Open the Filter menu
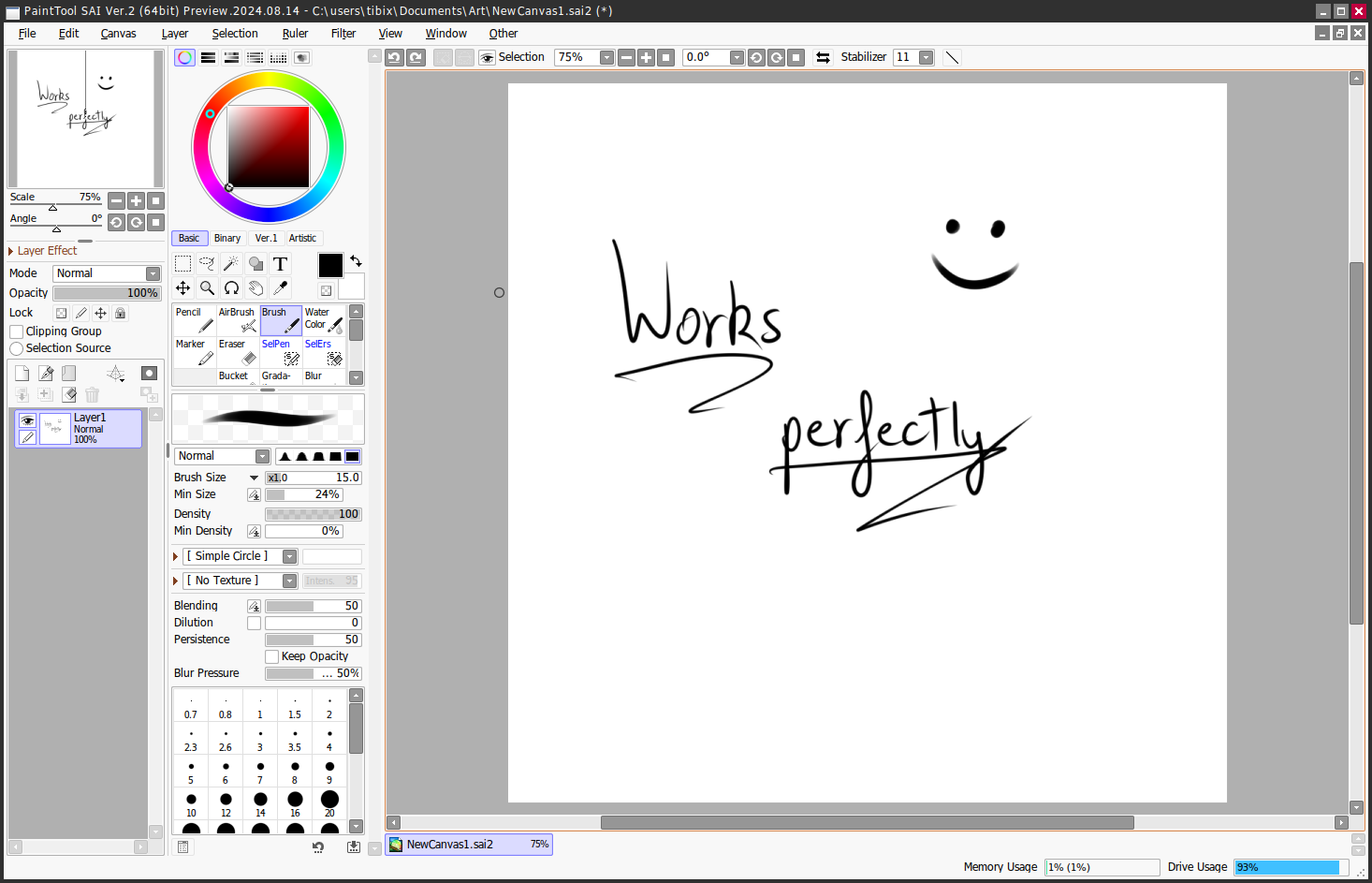 (343, 34)
